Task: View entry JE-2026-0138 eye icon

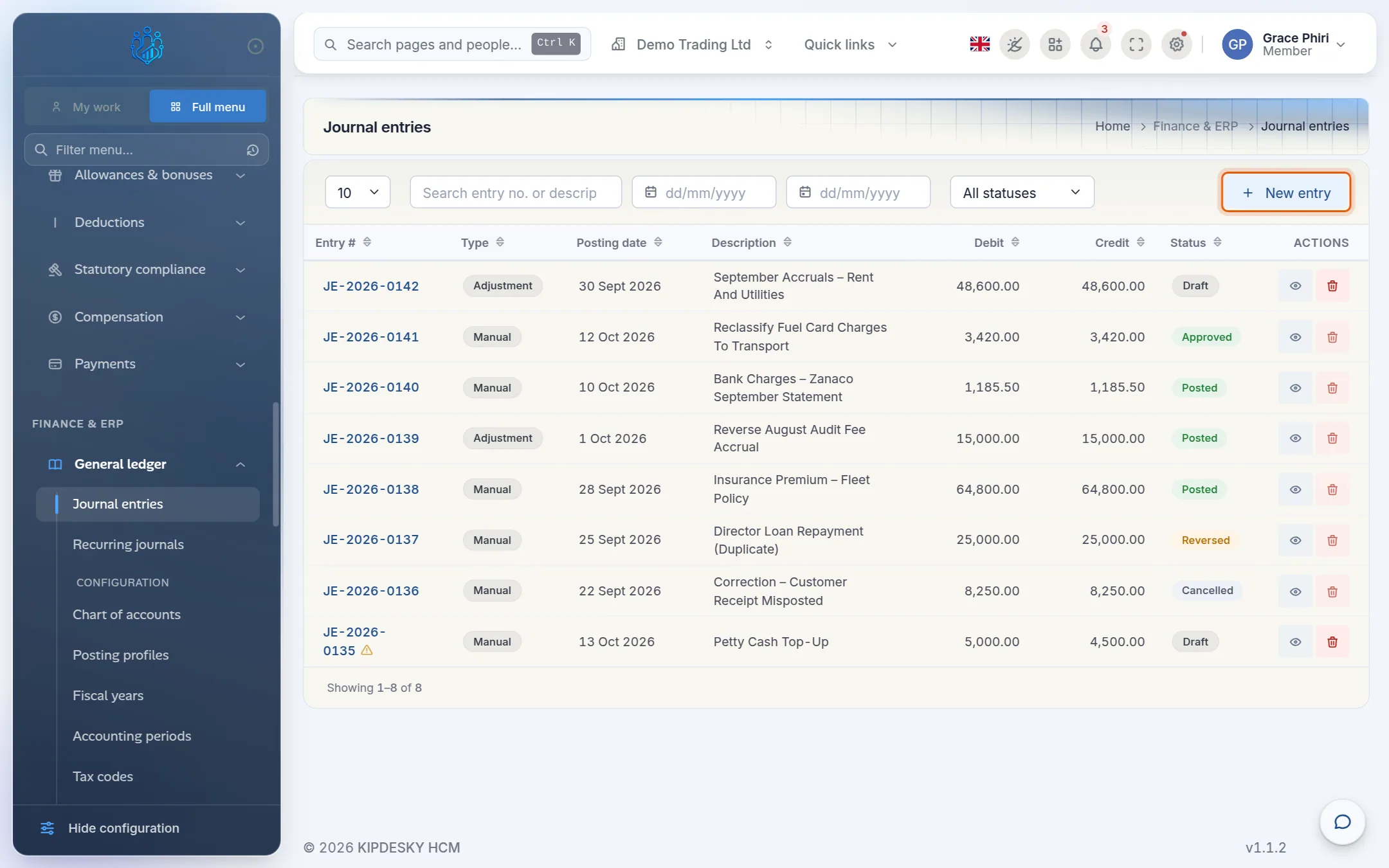Action: (x=1295, y=489)
